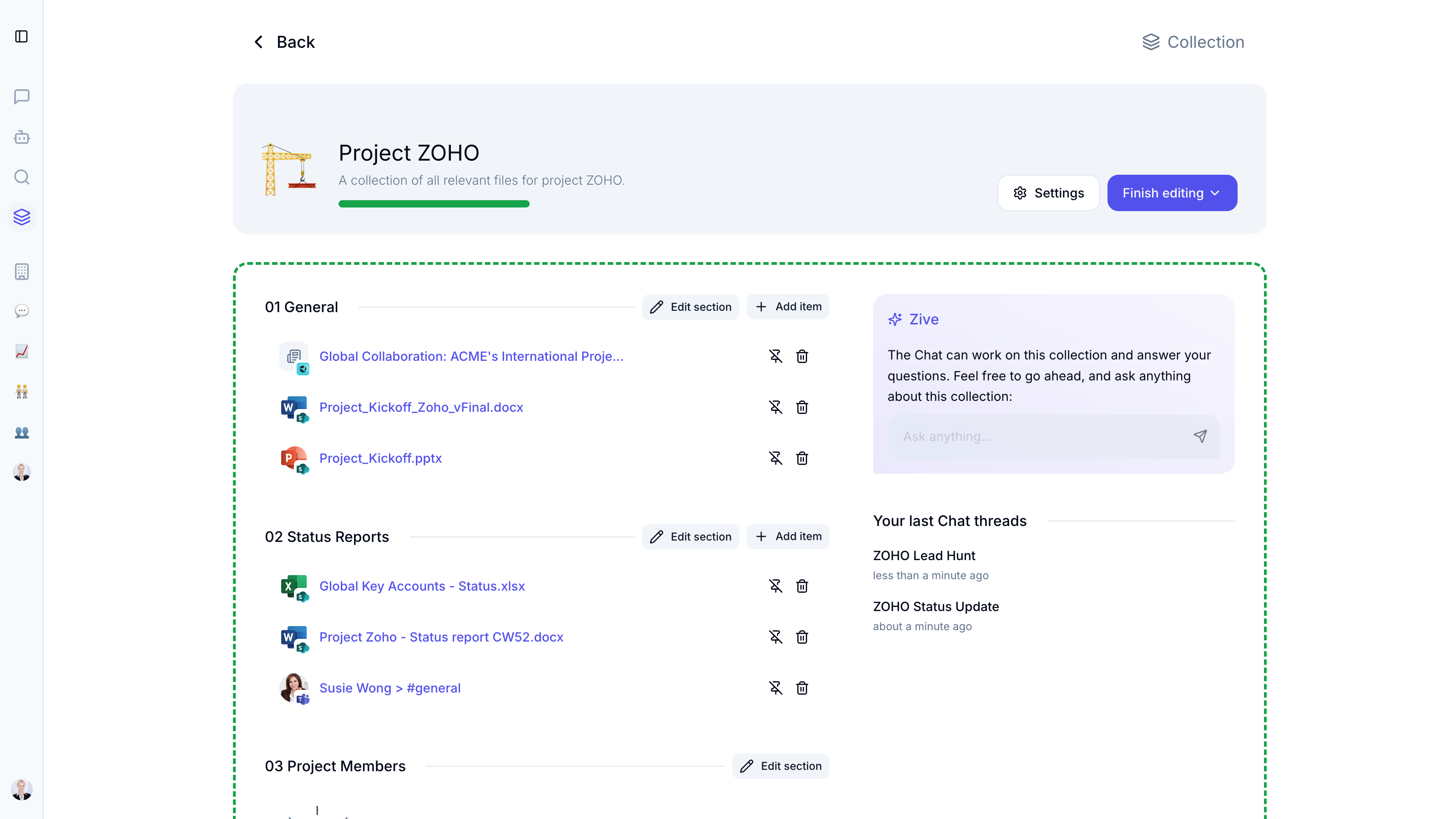The width and height of the screenshot is (1456, 819).
Task: Go back with the Back chevron
Action: point(259,42)
